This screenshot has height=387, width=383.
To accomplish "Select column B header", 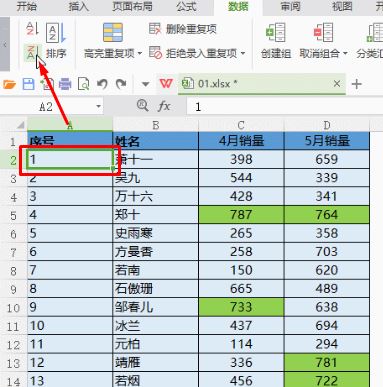I will tap(156, 125).
